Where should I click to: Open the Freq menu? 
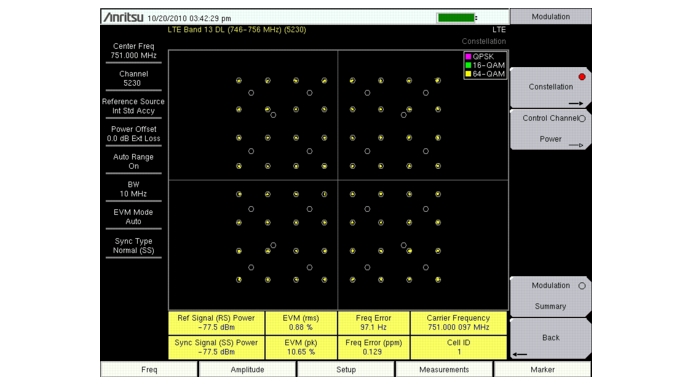pyautogui.click(x=149, y=369)
